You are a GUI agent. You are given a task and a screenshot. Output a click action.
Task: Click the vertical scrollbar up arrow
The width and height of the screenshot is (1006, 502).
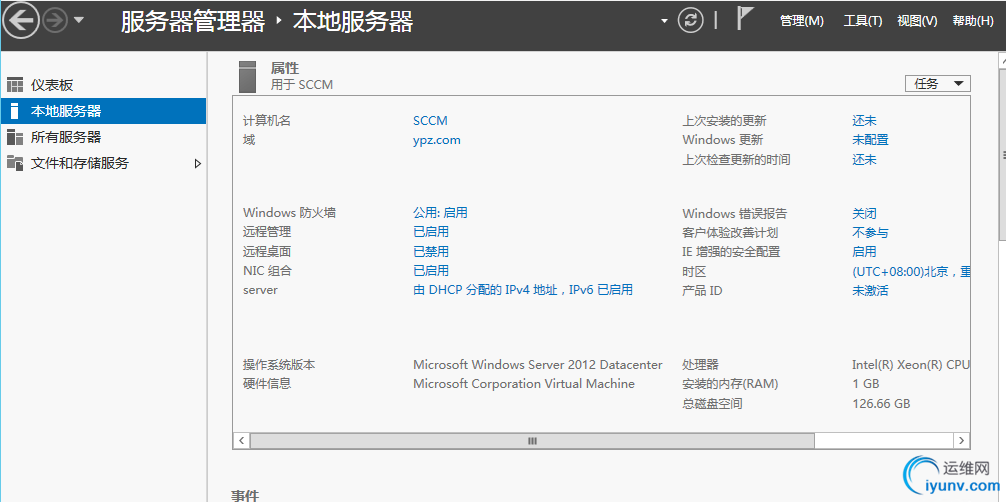coord(1002,59)
